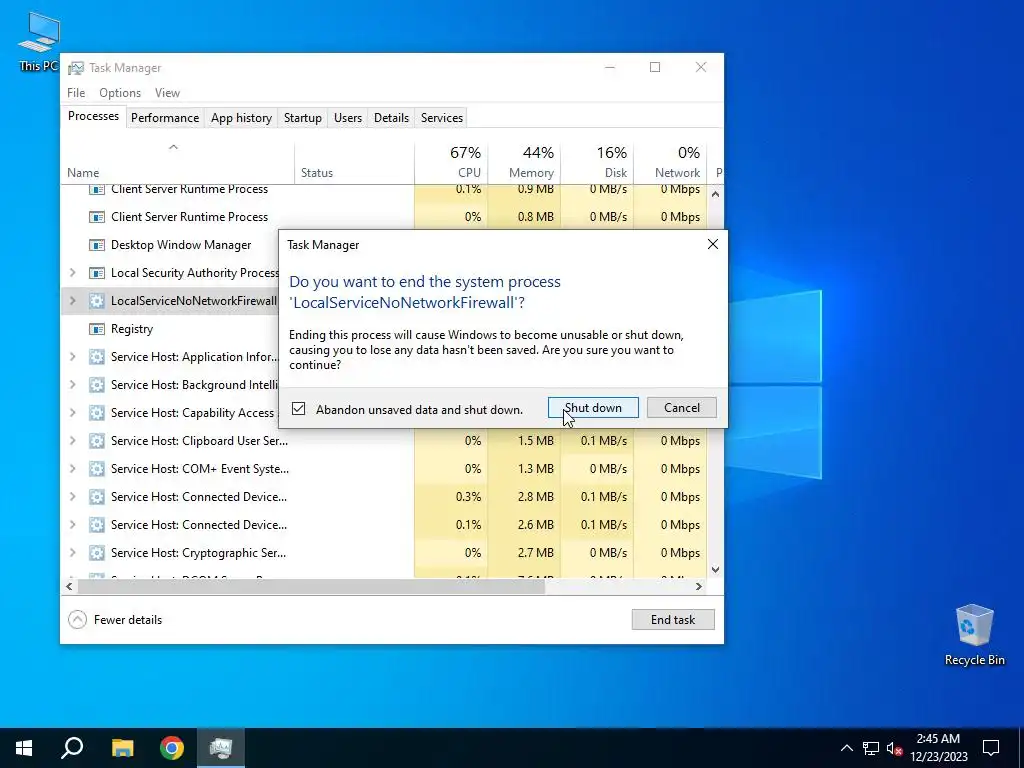The height and width of the screenshot is (768, 1024).
Task: Click the End task button
Action: pyautogui.click(x=673, y=620)
